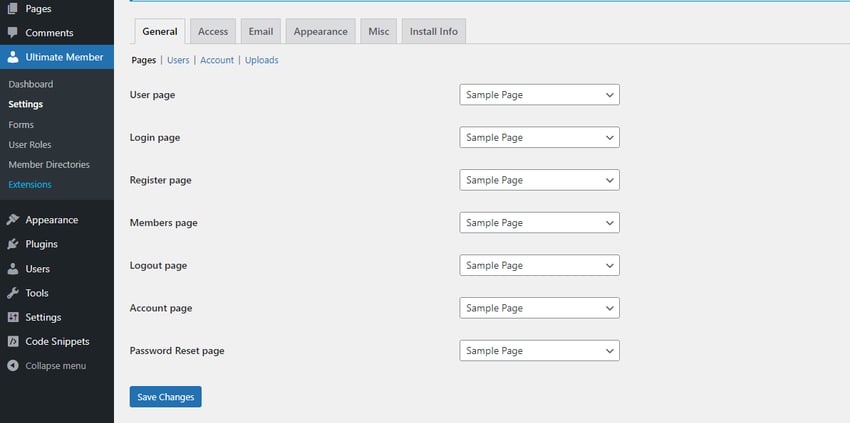Click the Code Snippets icon
The image size is (850, 423).
click(x=13, y=341)
